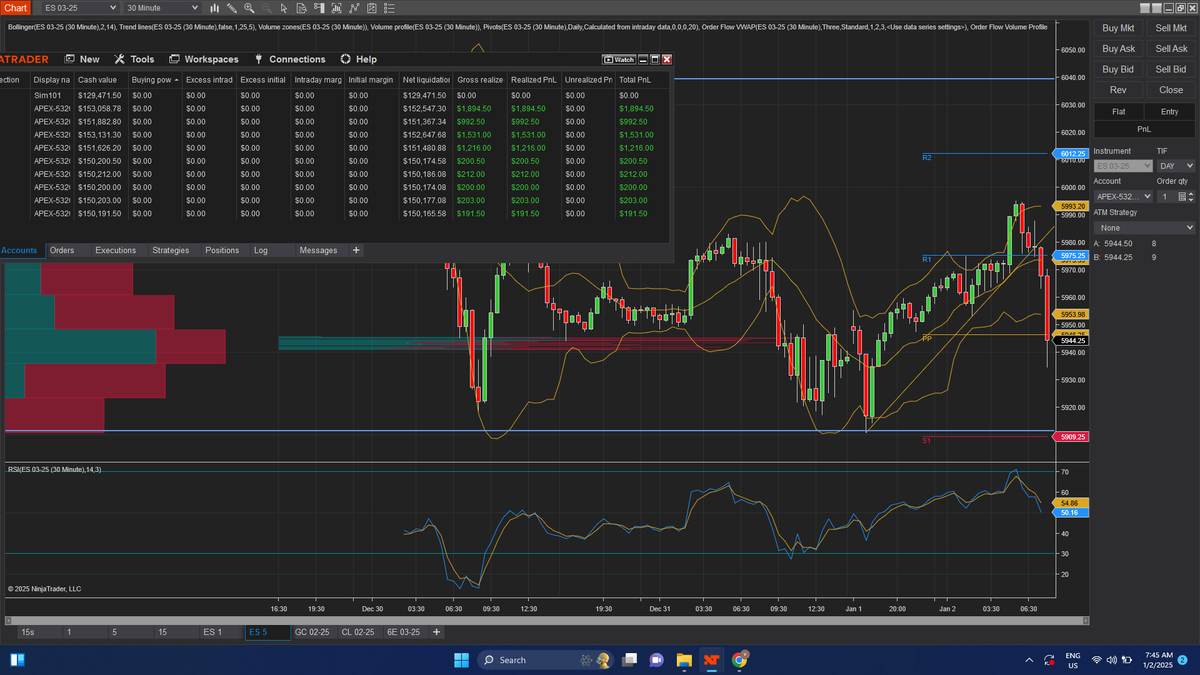Toggle the Chart Trader panel icon
The width and height of the screenshot is (1200, 675).
[x=319, y=8]
